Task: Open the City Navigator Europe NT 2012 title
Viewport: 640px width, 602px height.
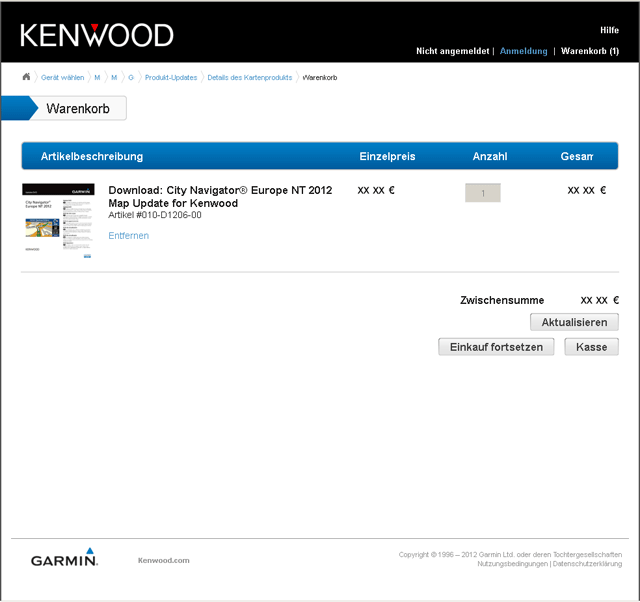Action: pyautogui.click(x=219, y=196)
